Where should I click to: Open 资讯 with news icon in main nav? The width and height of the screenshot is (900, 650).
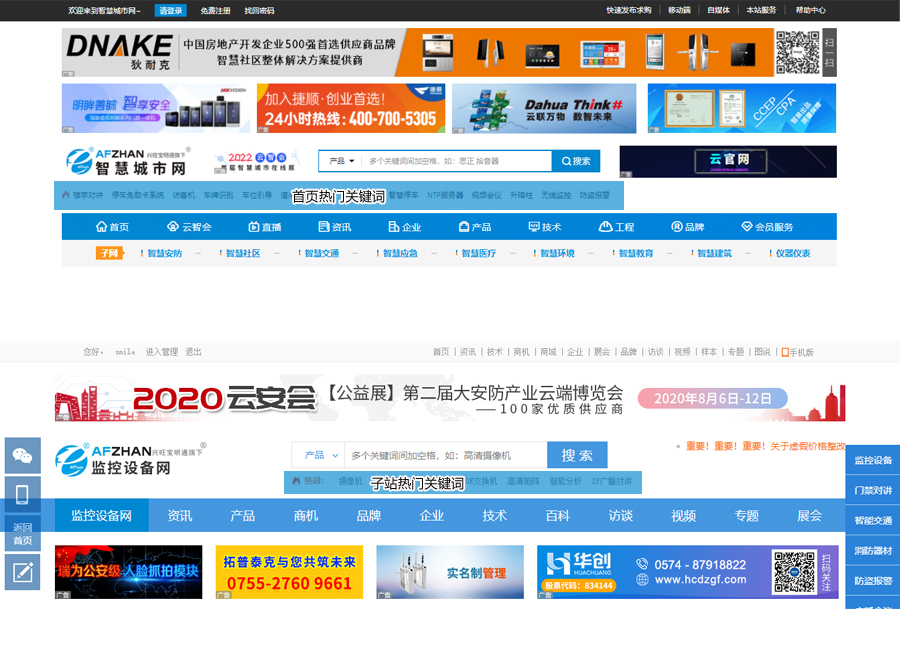tap(335, 227)
